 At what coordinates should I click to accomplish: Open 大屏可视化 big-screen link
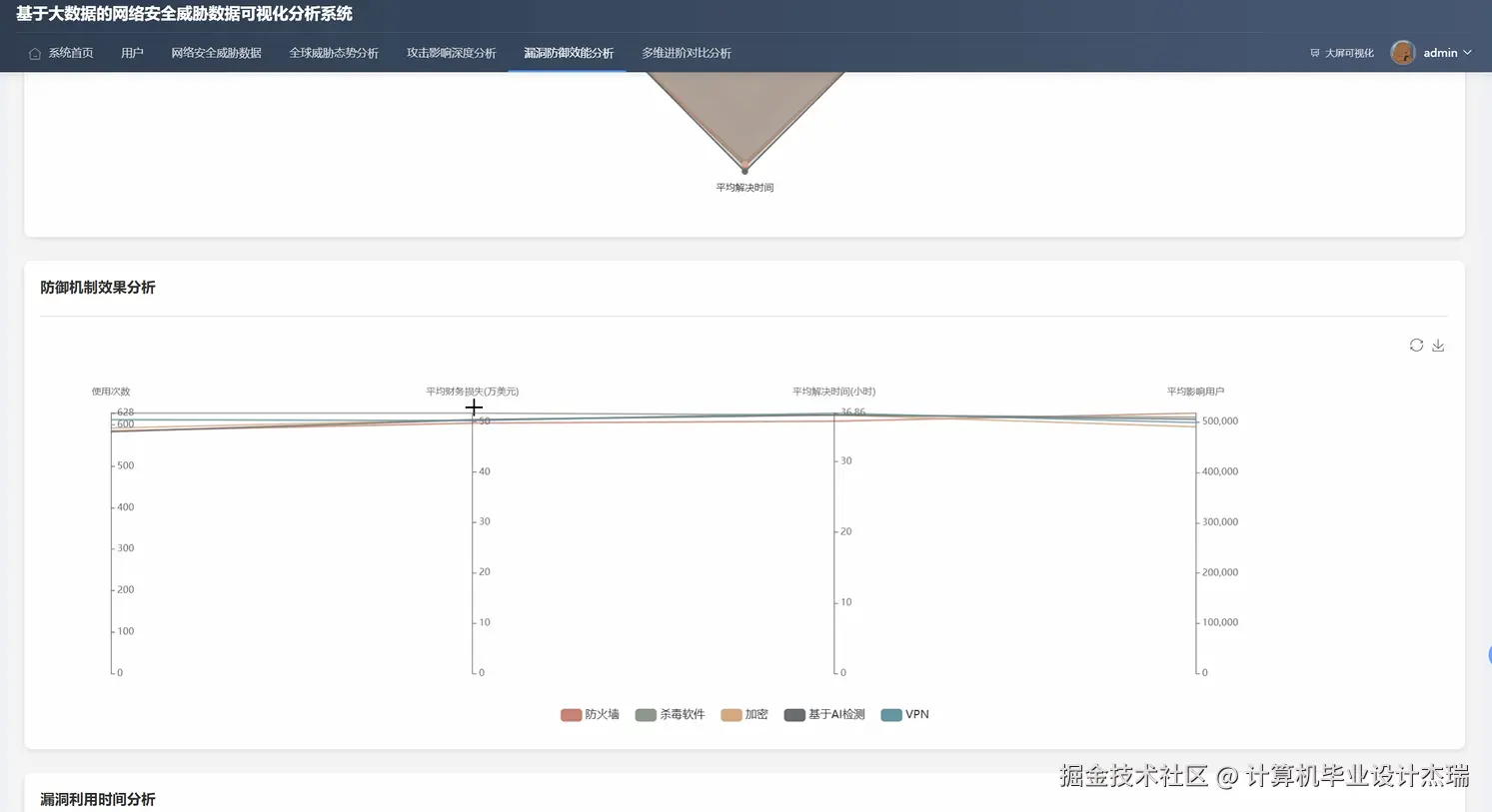[x=1349, y=53]
